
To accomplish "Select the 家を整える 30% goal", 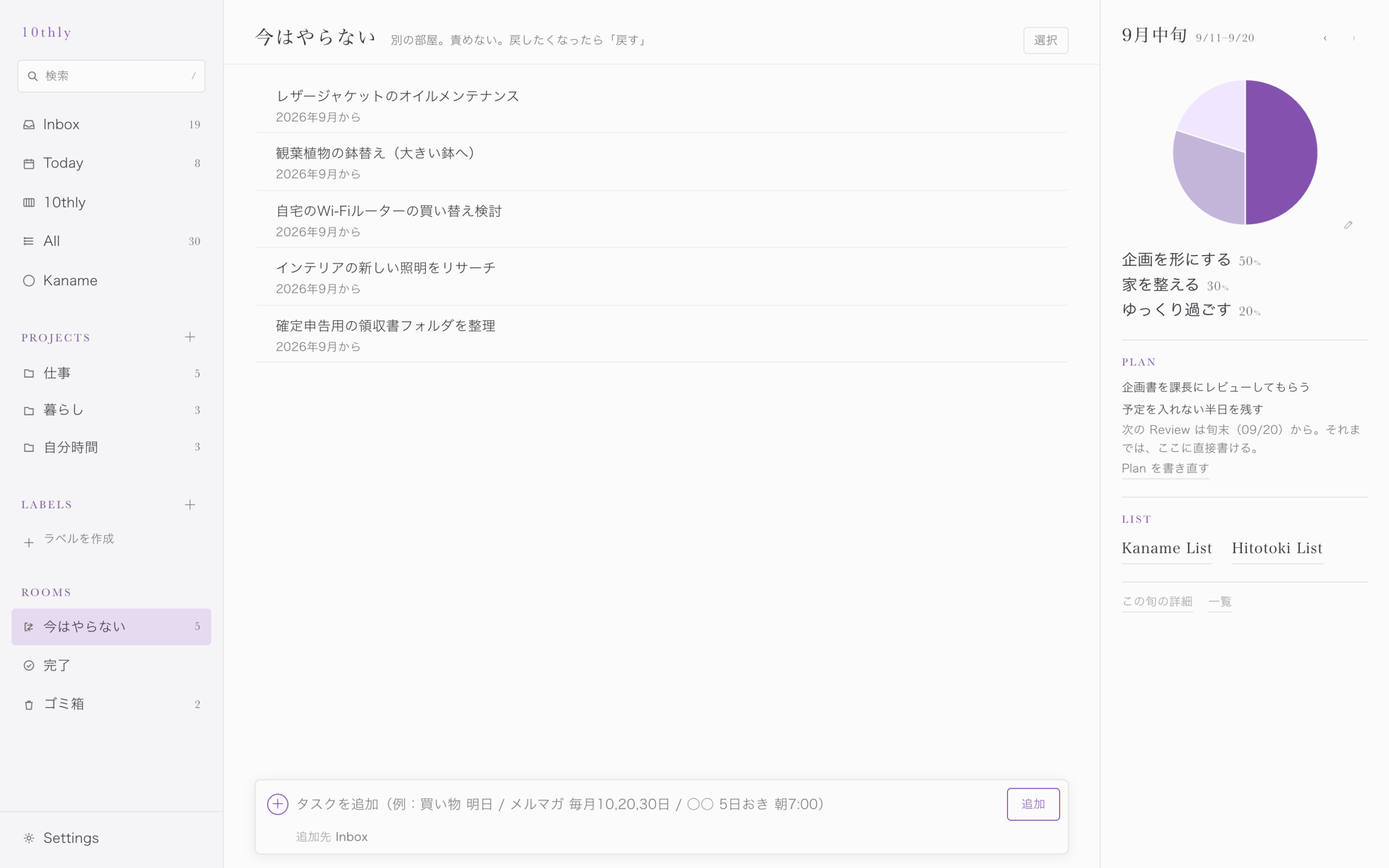I will 1175,285.
